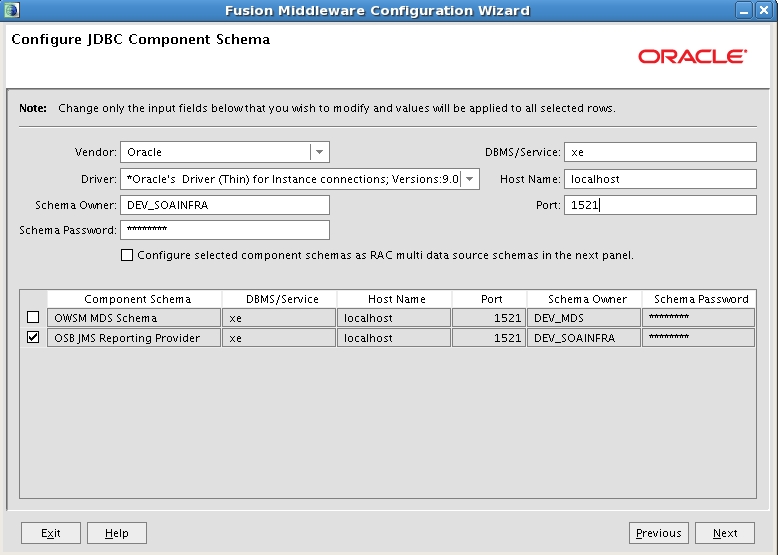
Task: Expand the Driver dropdown list
Action: tap(469, 179)
